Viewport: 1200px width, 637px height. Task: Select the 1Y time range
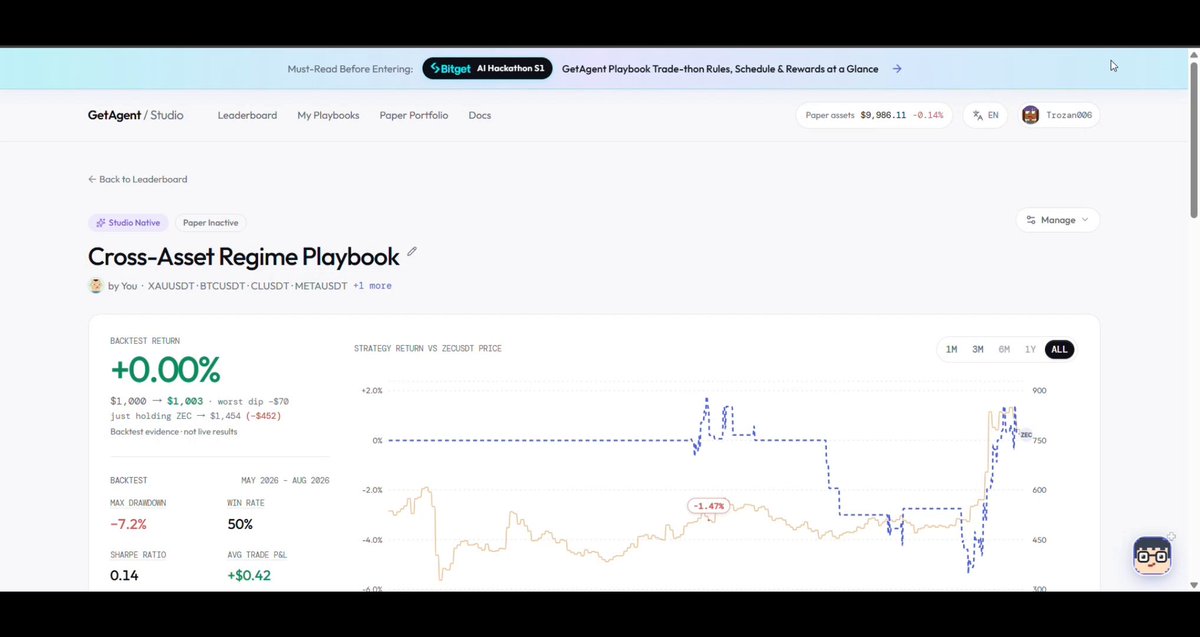click(1031, 349)
